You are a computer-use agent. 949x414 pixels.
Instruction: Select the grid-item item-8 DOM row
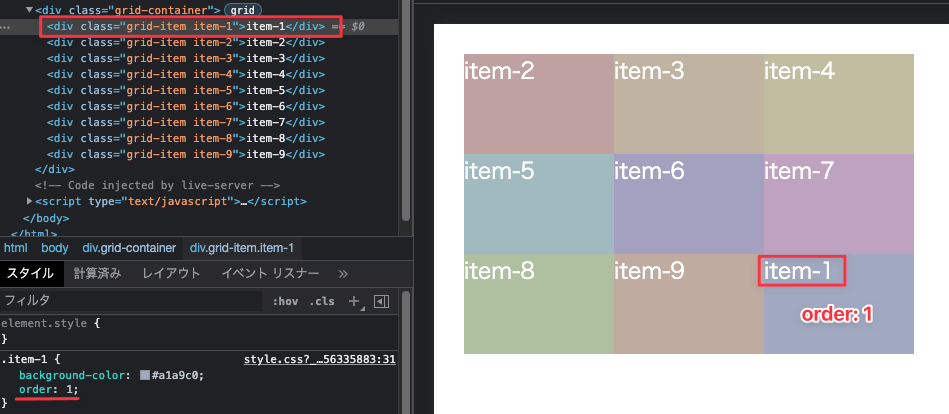[x=199, y=138]
